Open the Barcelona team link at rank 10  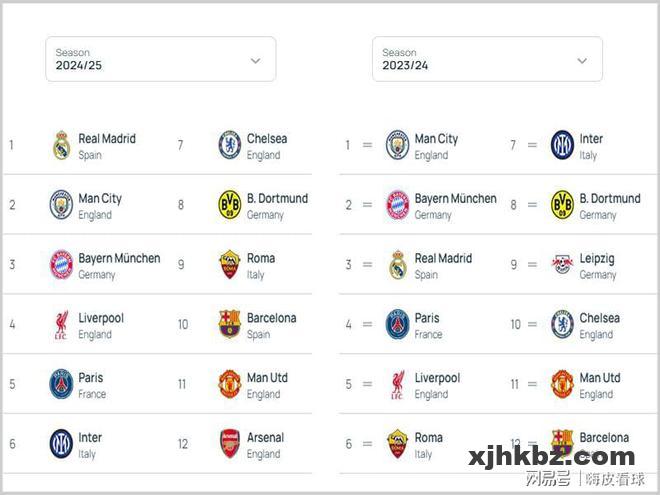coord(271,318)
